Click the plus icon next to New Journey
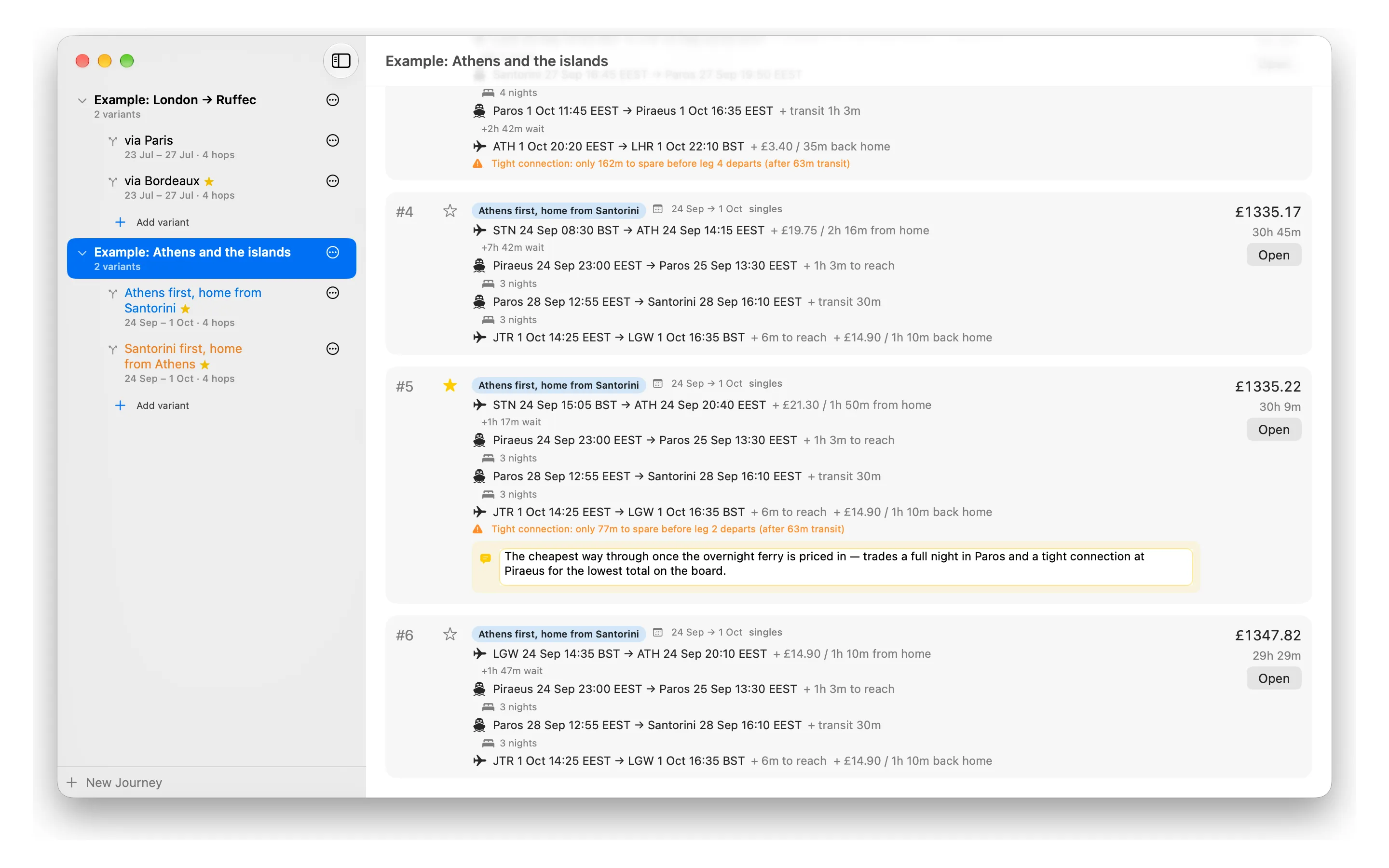 click(72, 783)
